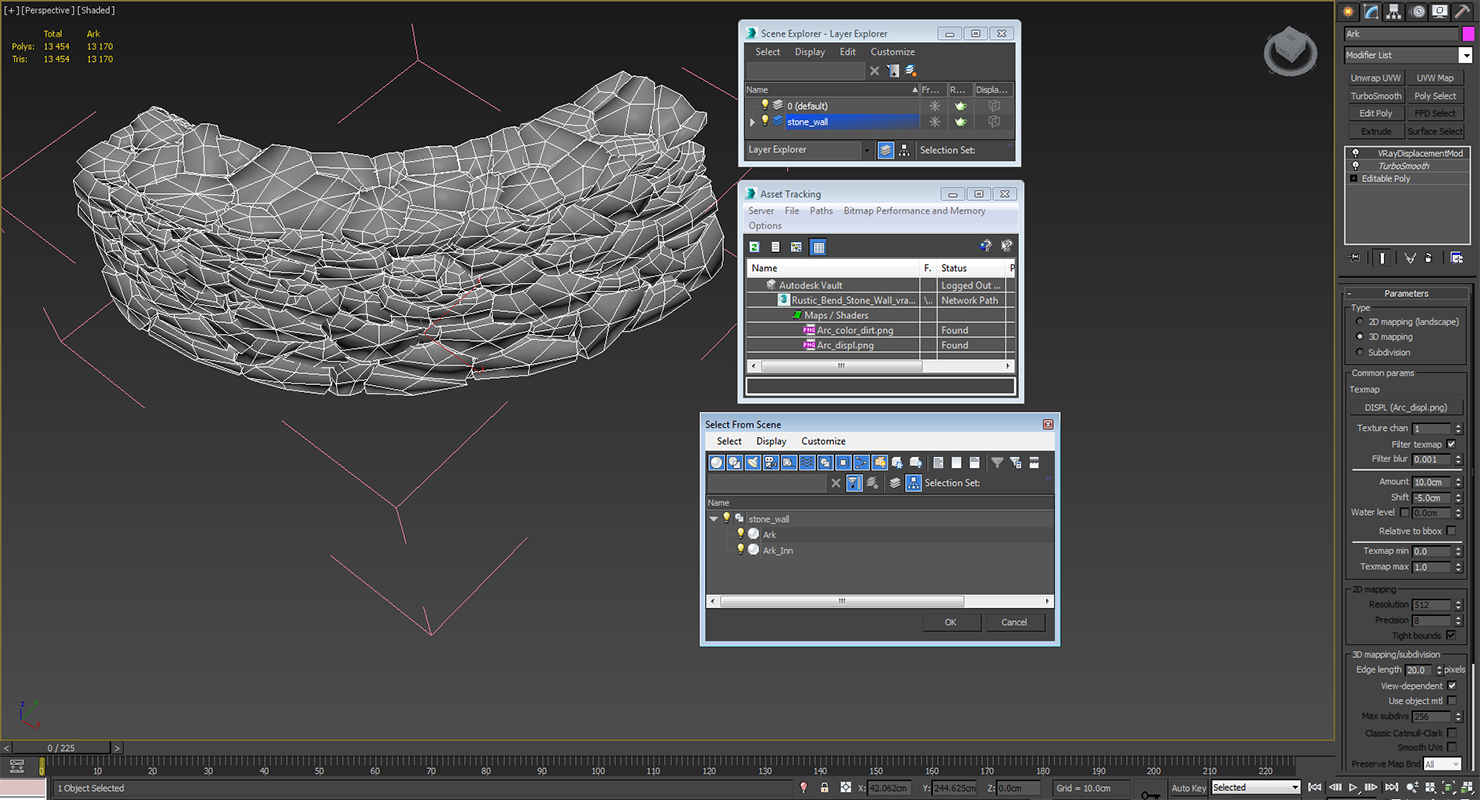This screenshot has width=1480, height=800.
Task: Click Create New Layer icon in Scene Explorer
Action: pos(911,71)
